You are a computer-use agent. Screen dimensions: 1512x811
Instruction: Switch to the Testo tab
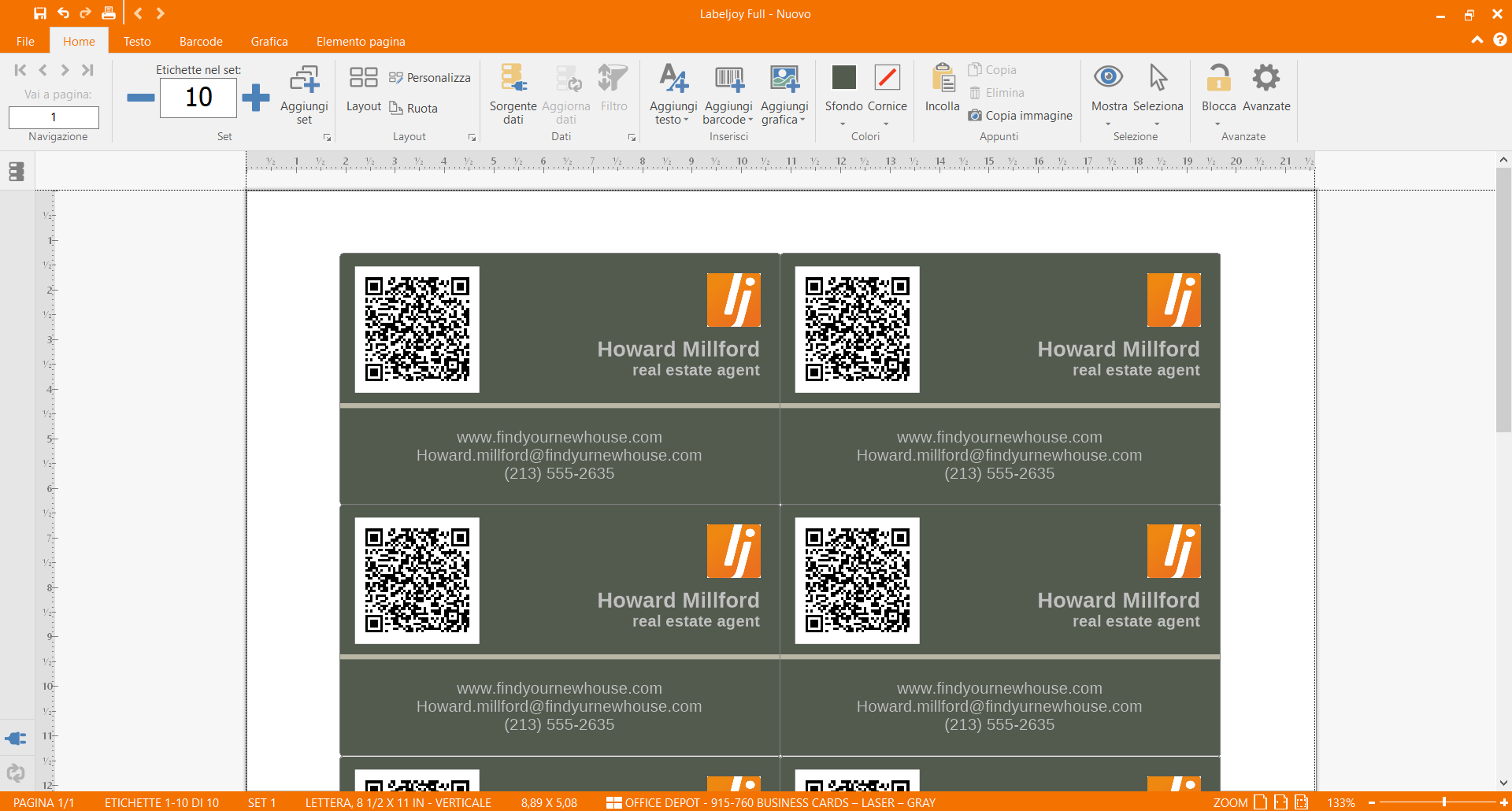tap(137, 41)
